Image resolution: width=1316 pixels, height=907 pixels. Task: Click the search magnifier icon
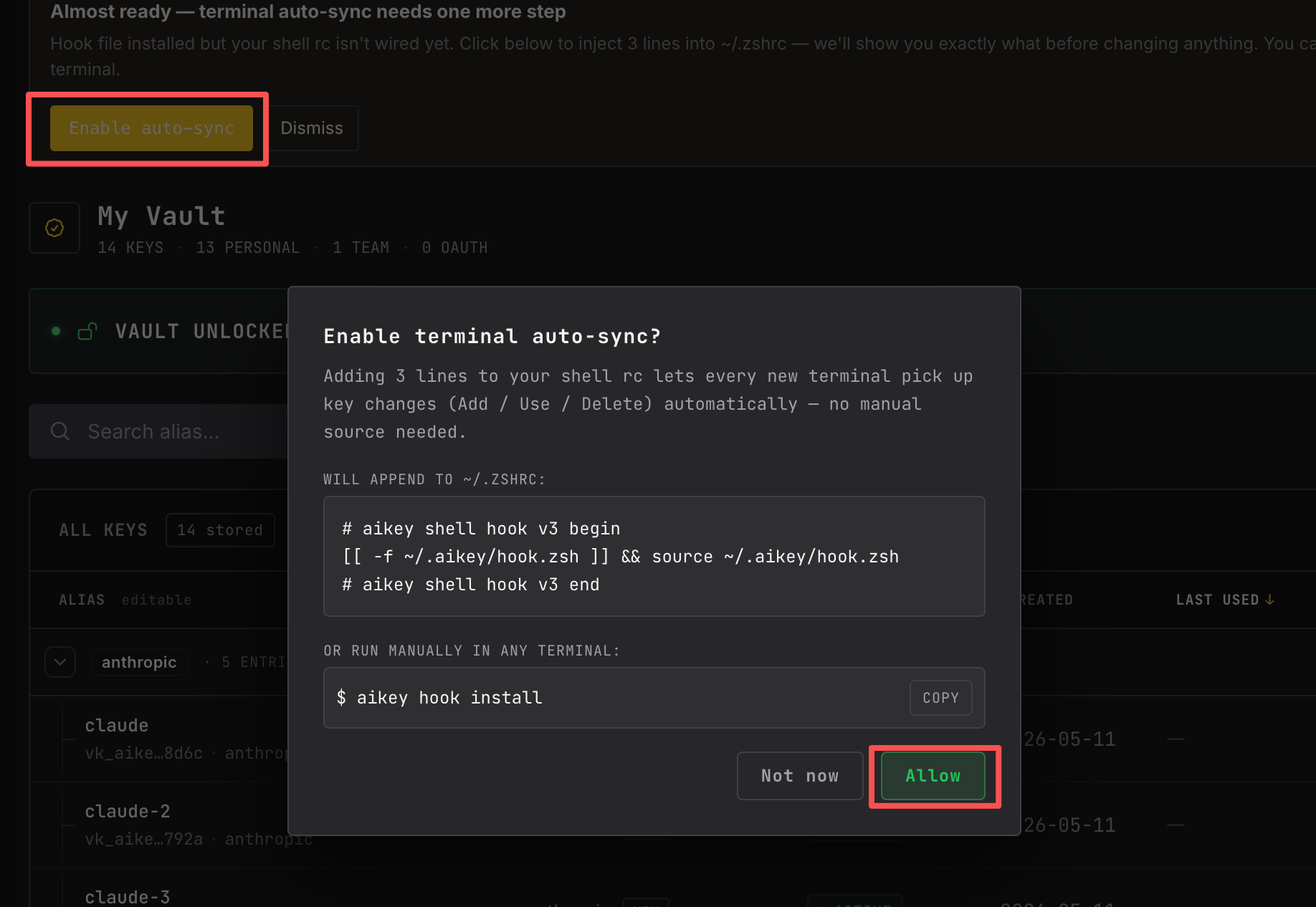60,431
